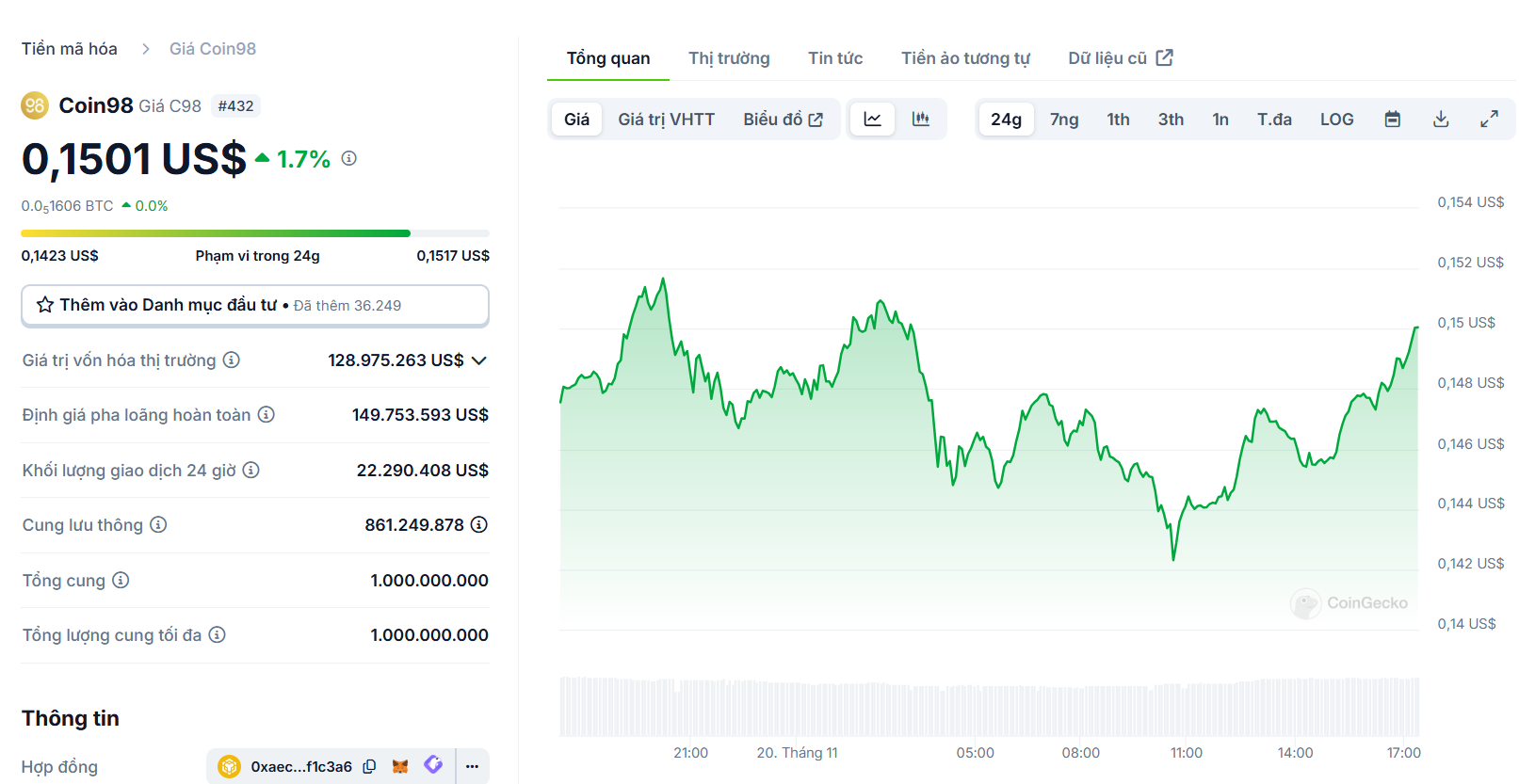This screenshot has height=784, width=1519.
Task: Click 149.753.593 US$ value
Action: pos(420,415)
